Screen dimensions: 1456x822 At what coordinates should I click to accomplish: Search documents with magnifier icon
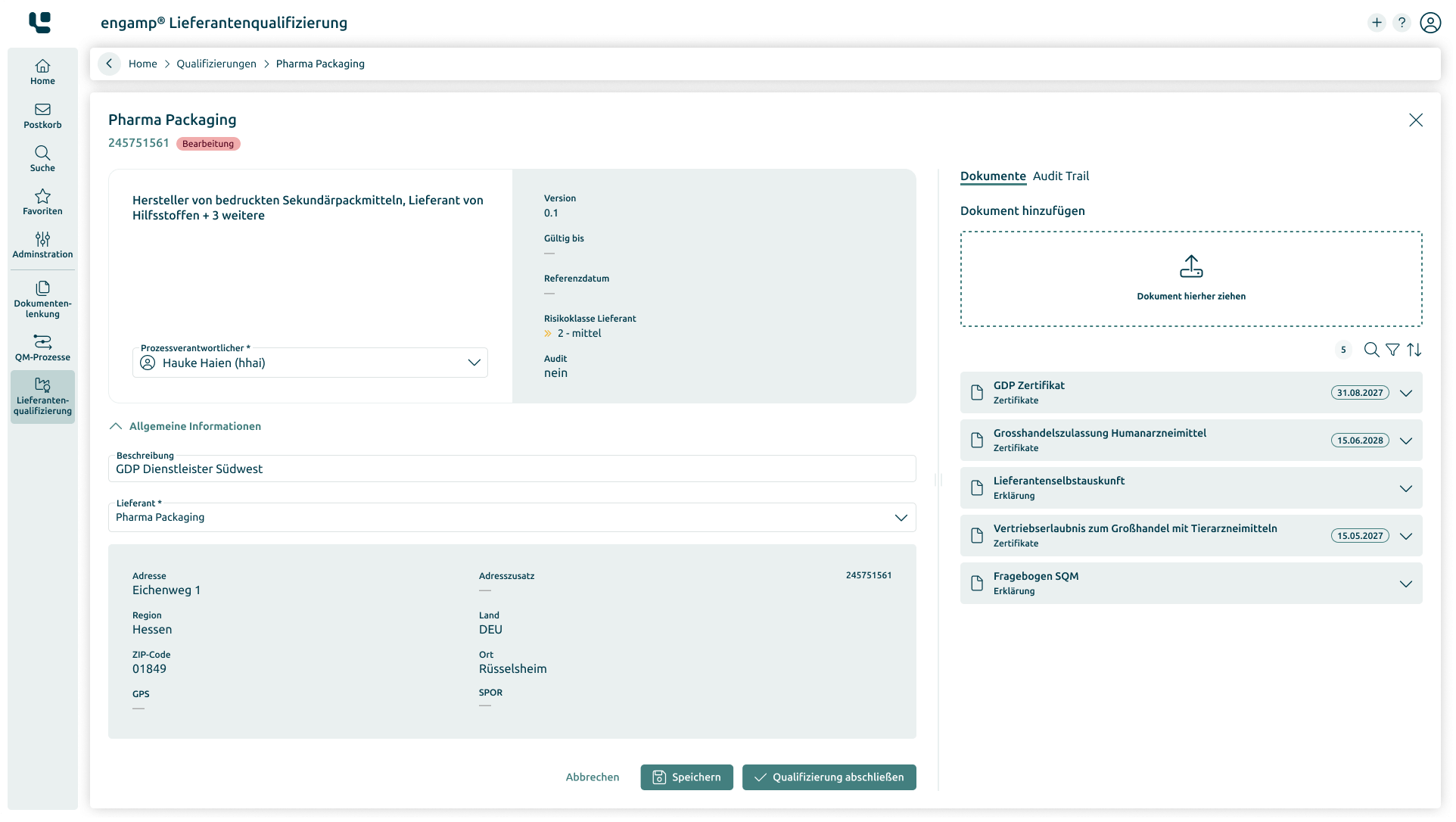tap(1372, 350)
